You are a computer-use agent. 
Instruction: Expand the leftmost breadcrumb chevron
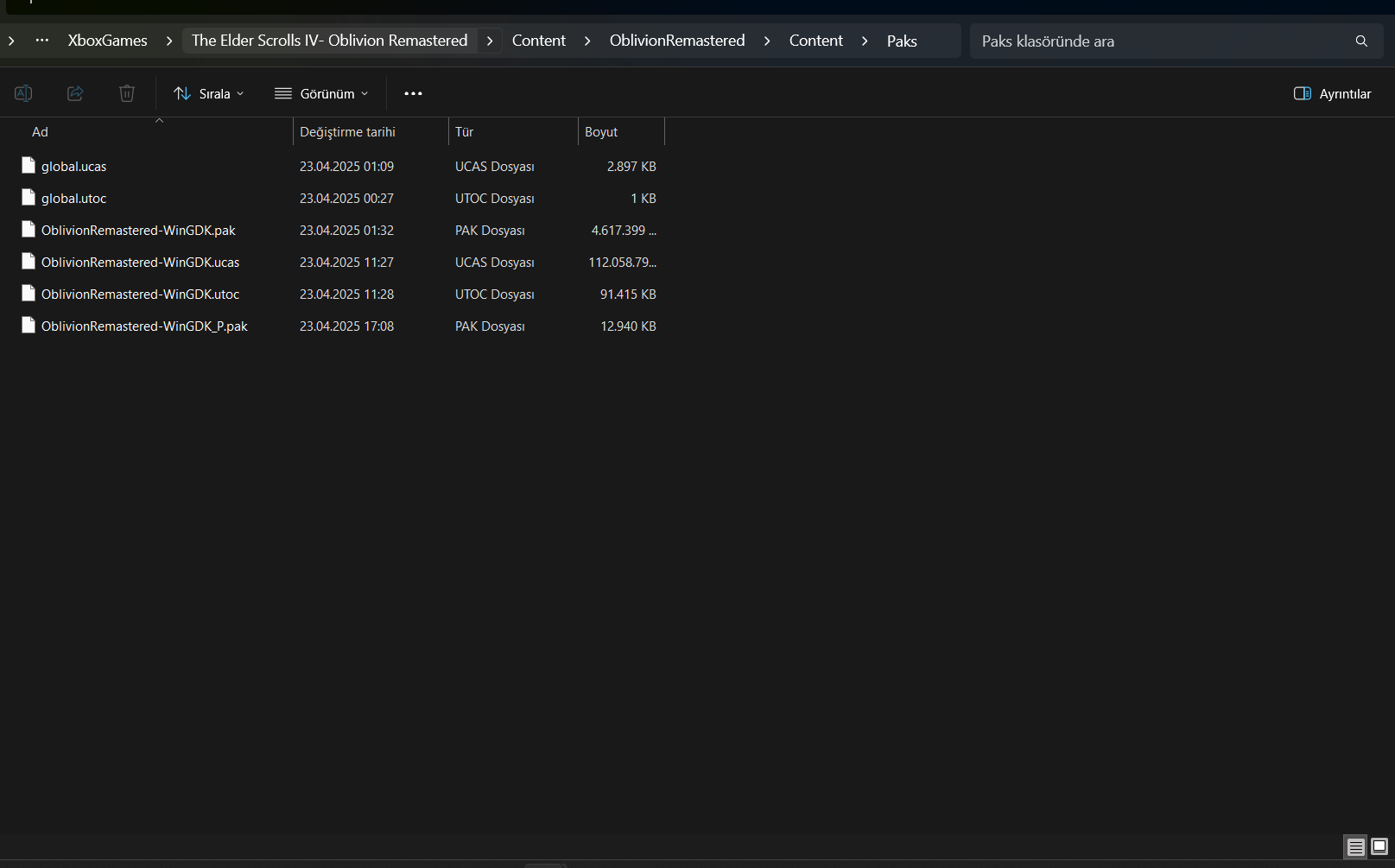click(x=11, y=41)
